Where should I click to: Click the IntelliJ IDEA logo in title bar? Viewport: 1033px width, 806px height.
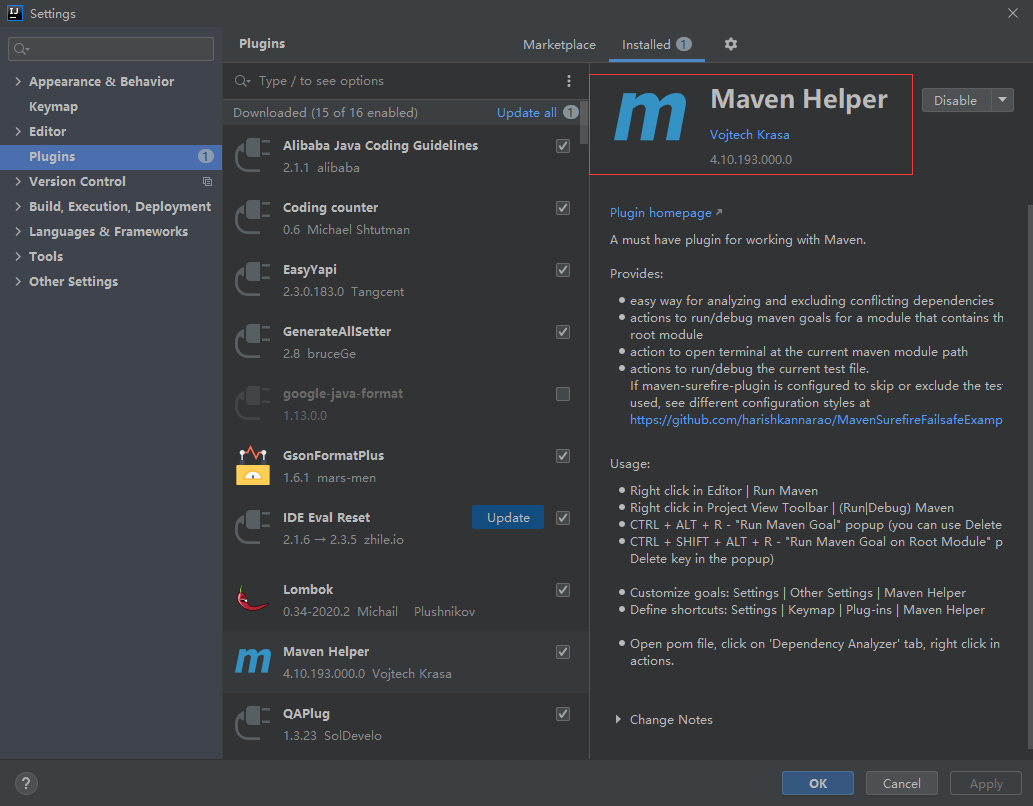click(x=14, y=13)
